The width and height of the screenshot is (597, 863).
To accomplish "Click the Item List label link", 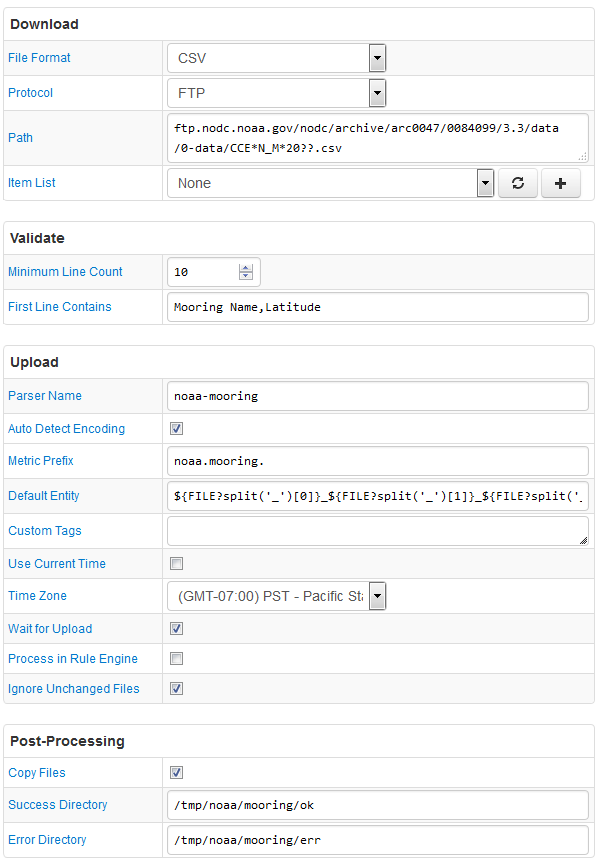I will tap(31, 183).
